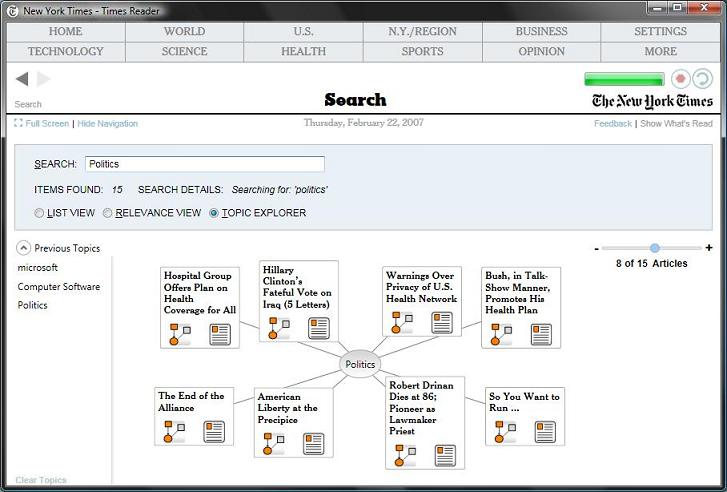Click Clear Topics link

pyautogui.click(x=41, y=480)
